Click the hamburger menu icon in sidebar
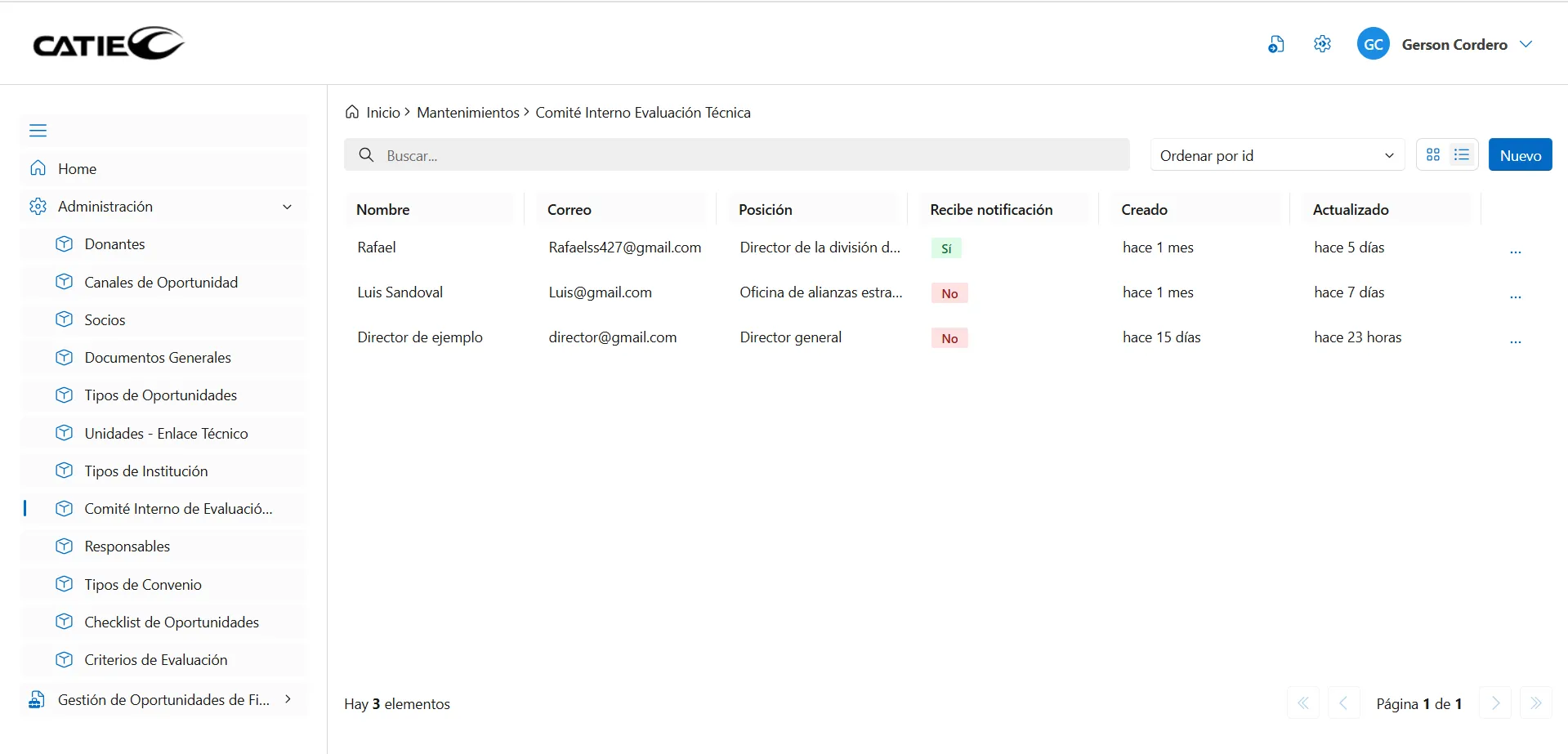 [38, 131]
